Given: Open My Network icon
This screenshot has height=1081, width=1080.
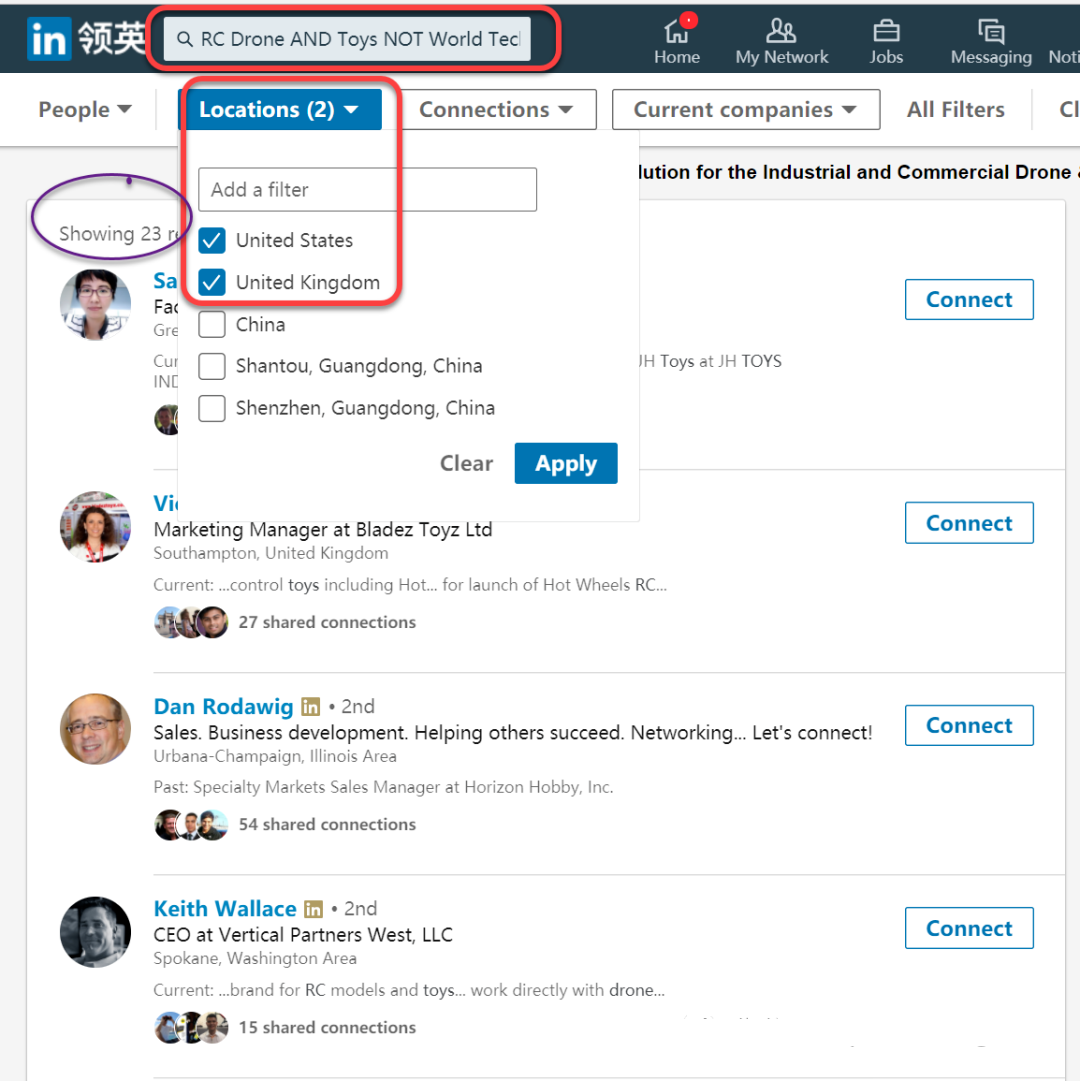Looking at the screenshot, I should pyautogui.click(x=781, y=32).
